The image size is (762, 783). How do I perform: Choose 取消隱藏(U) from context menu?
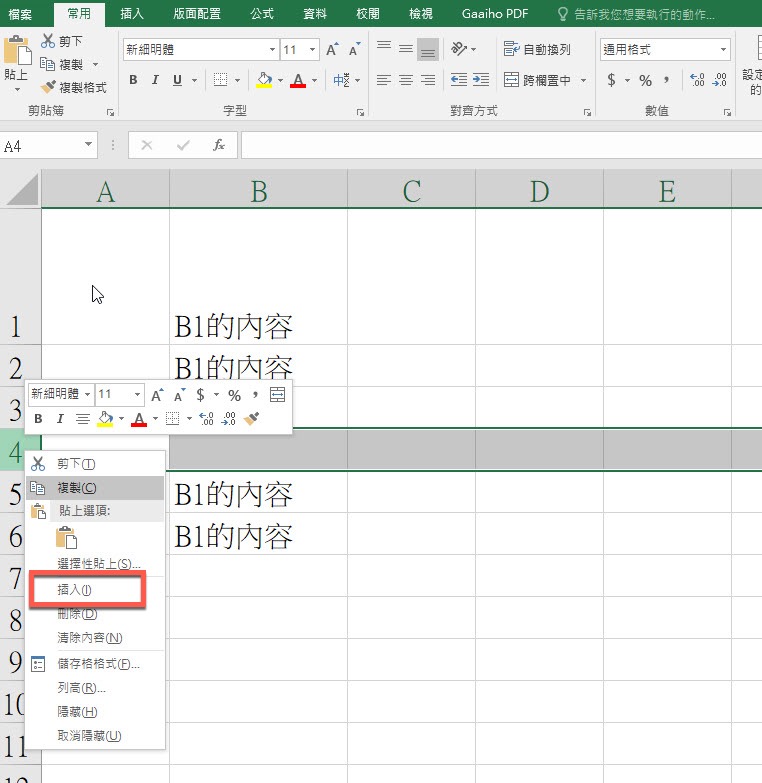click(x=95, y=736)
